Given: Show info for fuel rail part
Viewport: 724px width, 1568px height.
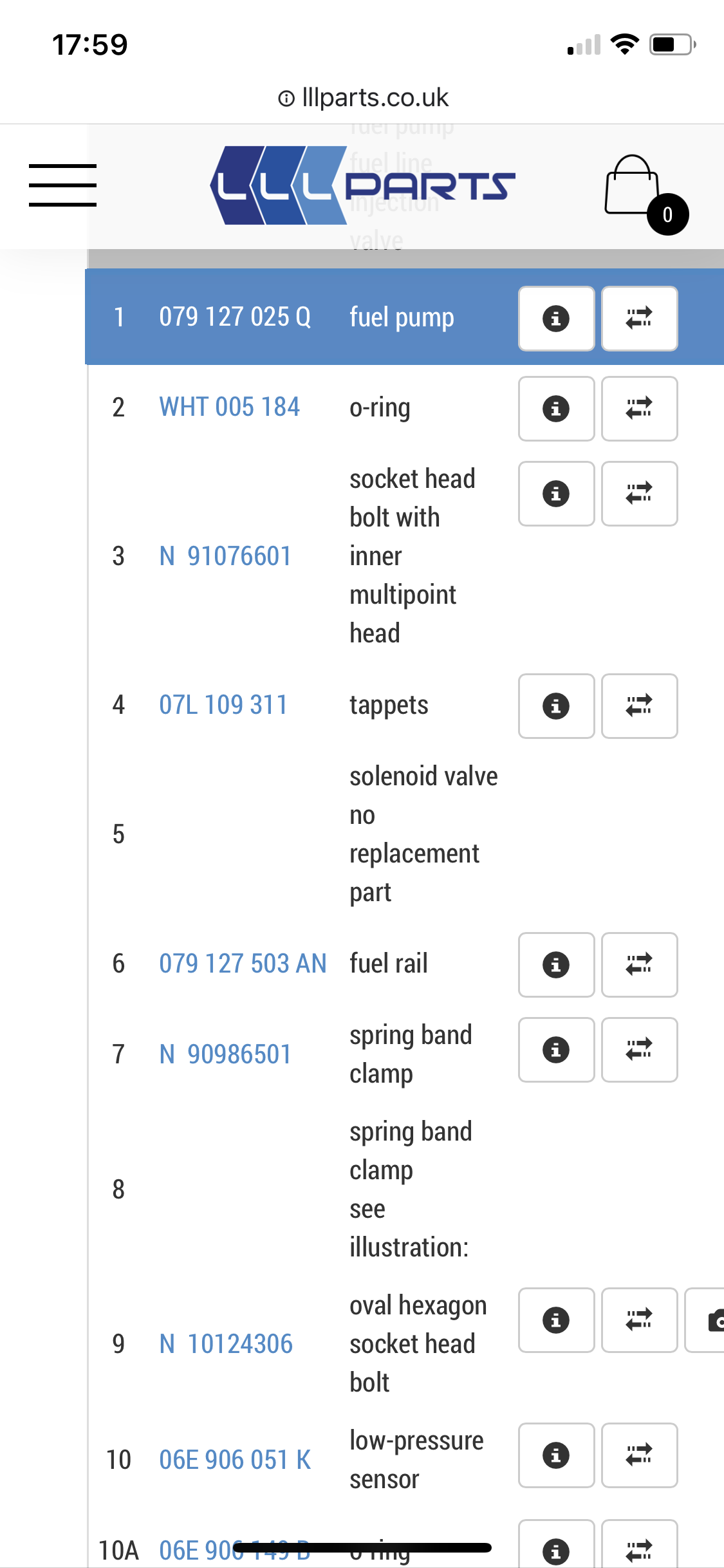Looking at the screenshot, I should tap(556, 965).
